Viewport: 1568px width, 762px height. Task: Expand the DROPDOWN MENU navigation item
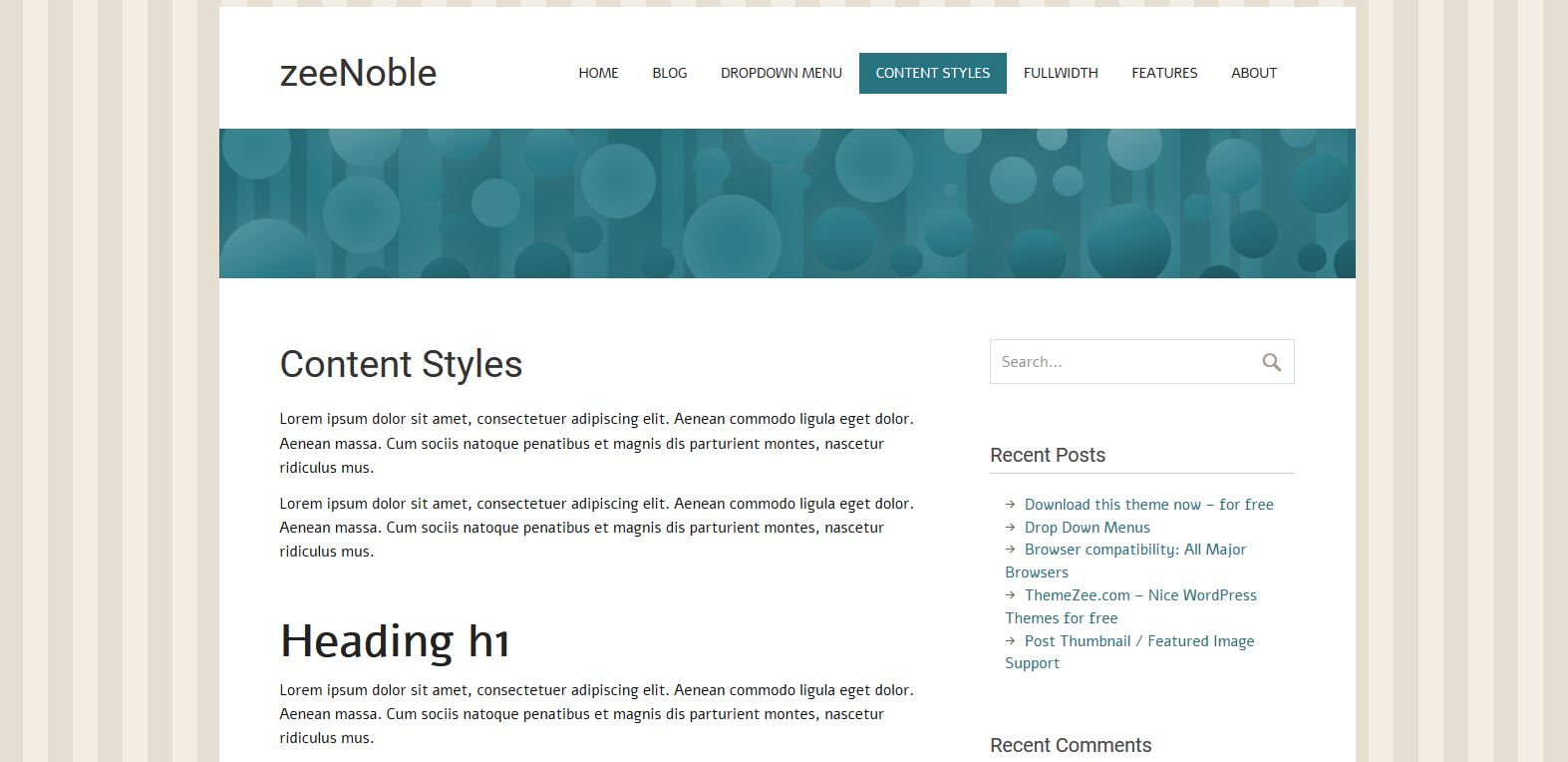[x=781, y=73]
